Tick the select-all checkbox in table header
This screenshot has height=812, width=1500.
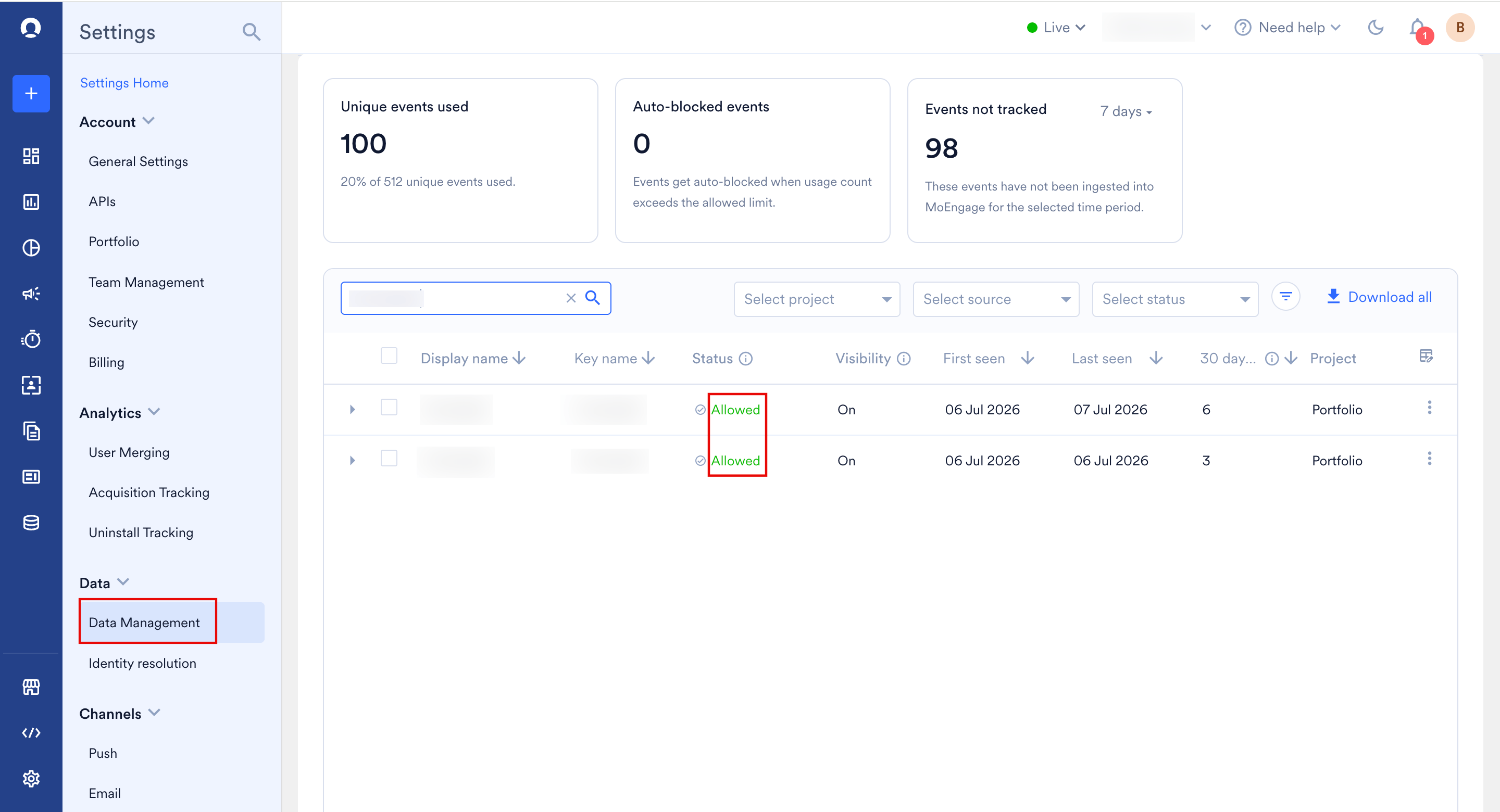coord(389,355)
